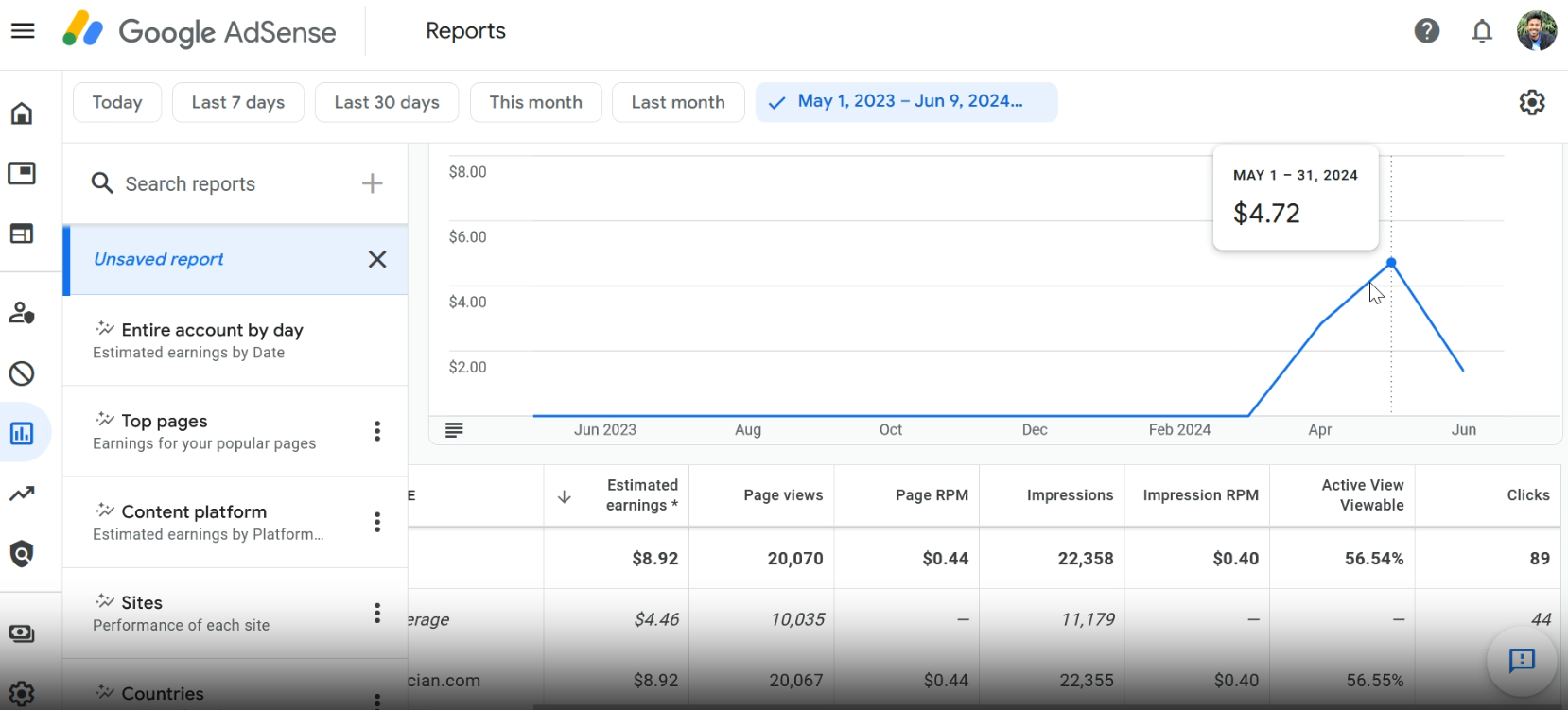Open report settings gear icon
The image size is (1568, 710).
coord(1532,102)
